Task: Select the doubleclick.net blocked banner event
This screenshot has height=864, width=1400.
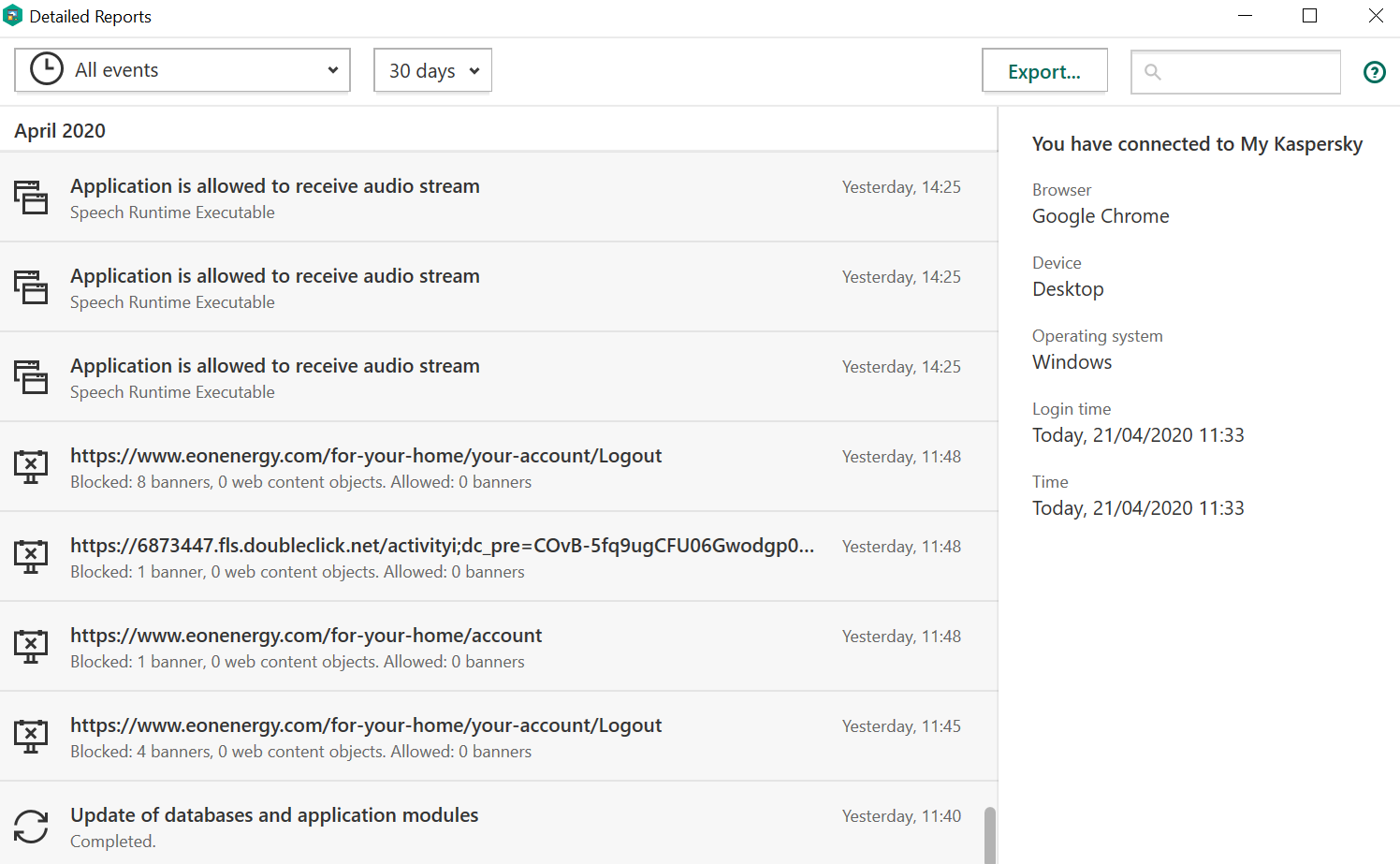Action: 499,557
